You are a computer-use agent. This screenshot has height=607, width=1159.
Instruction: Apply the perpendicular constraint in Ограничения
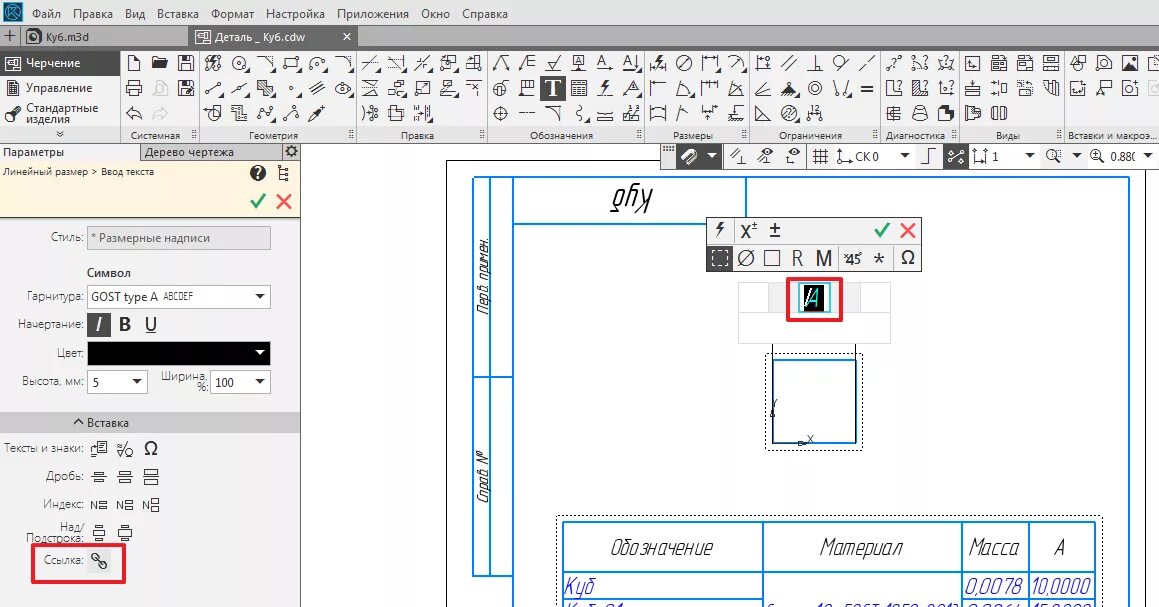click(x=815, y=64)
